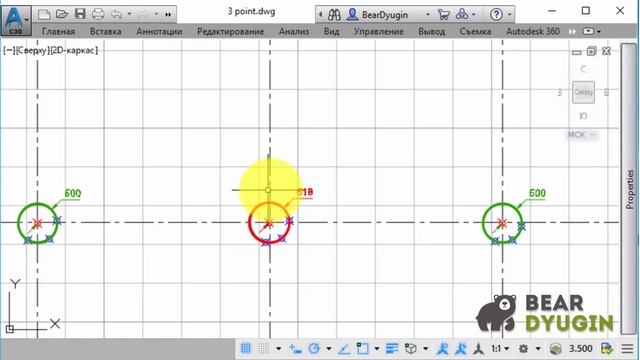Undo the last action with the Undo arrow

coord(117,14)
